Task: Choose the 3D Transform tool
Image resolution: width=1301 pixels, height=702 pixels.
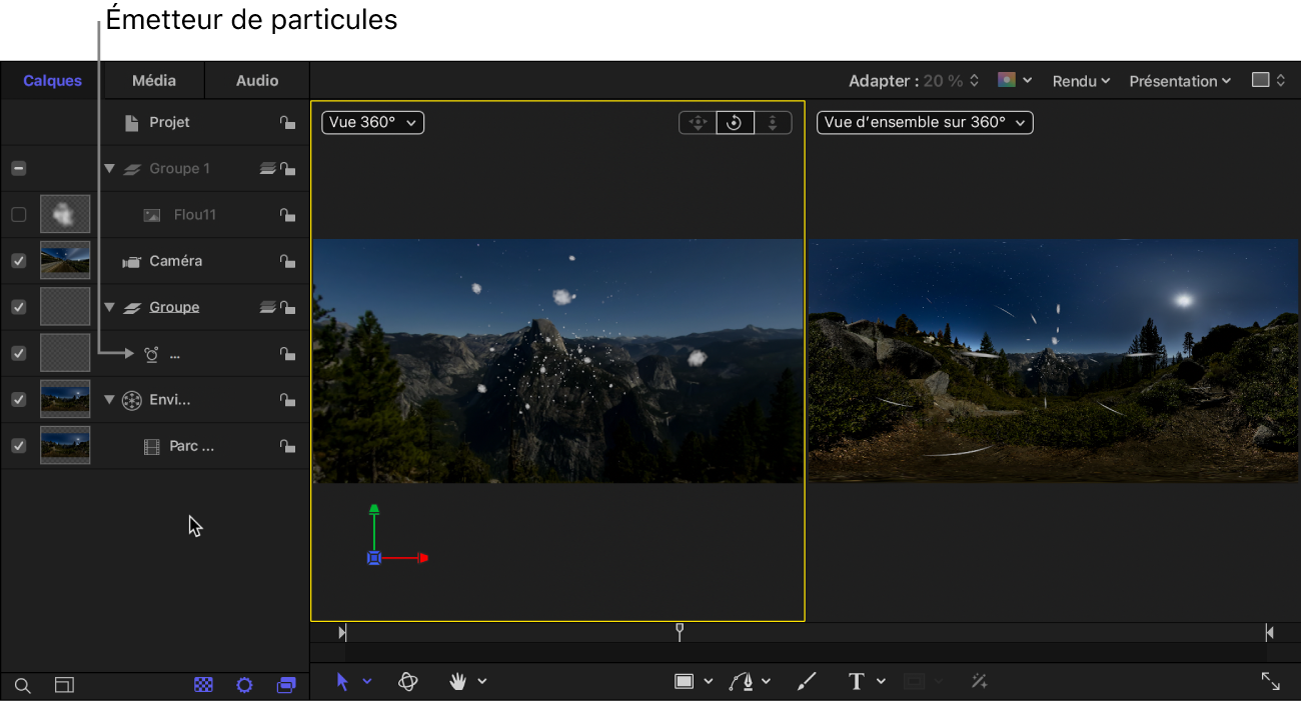Action: click(407, 681)
